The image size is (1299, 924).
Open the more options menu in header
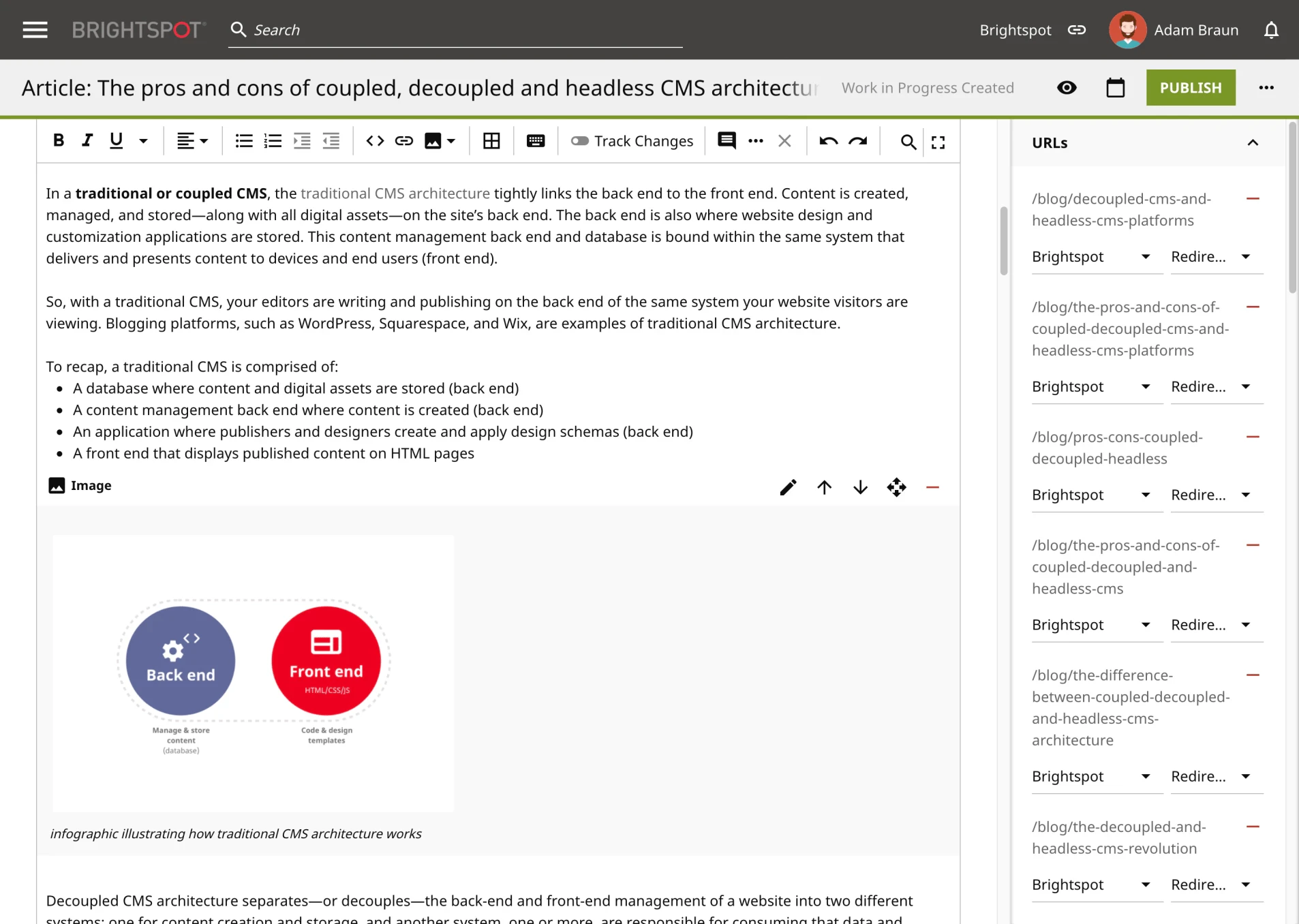click(x=1266, y=87)
